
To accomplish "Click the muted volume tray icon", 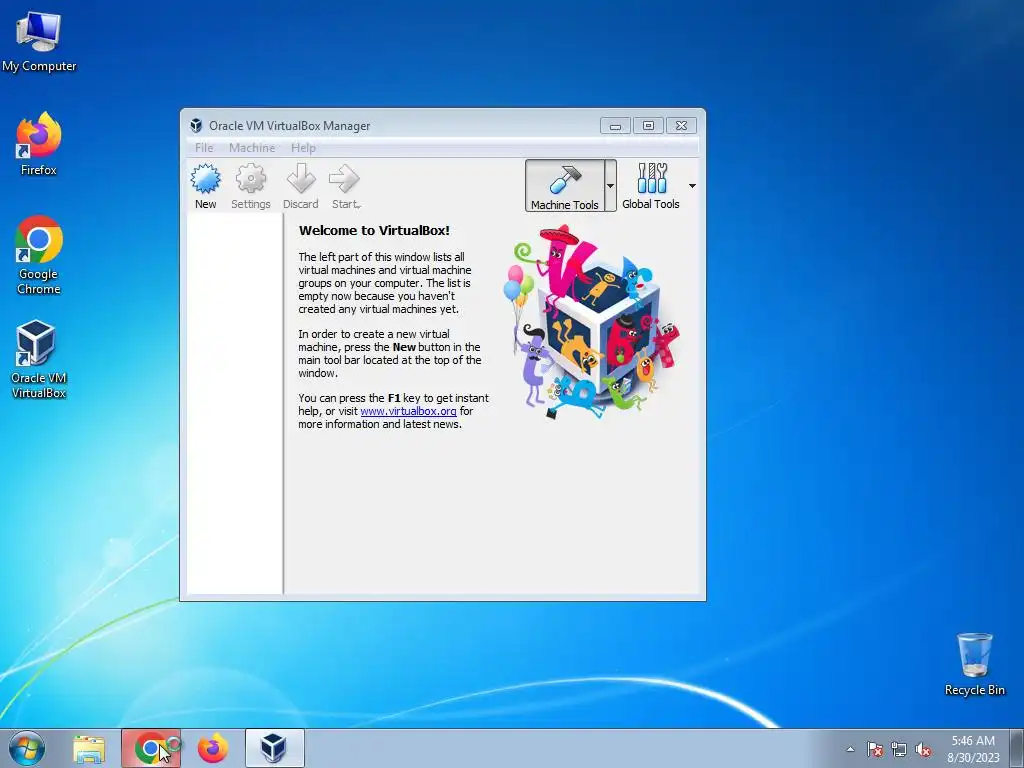I will pyautogui.click(x=923, y=749).
